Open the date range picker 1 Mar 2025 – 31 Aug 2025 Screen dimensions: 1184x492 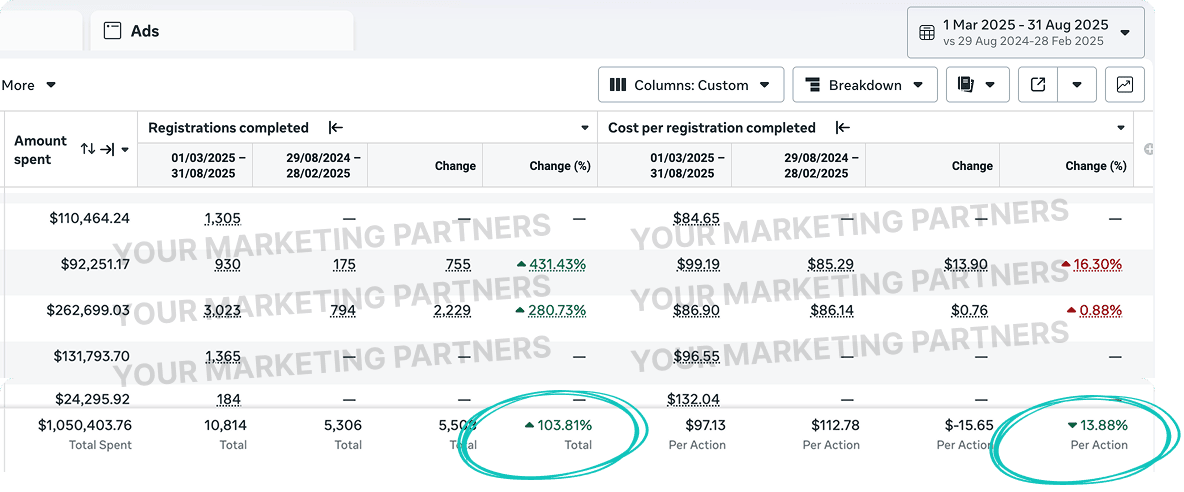coord(1025,32)
